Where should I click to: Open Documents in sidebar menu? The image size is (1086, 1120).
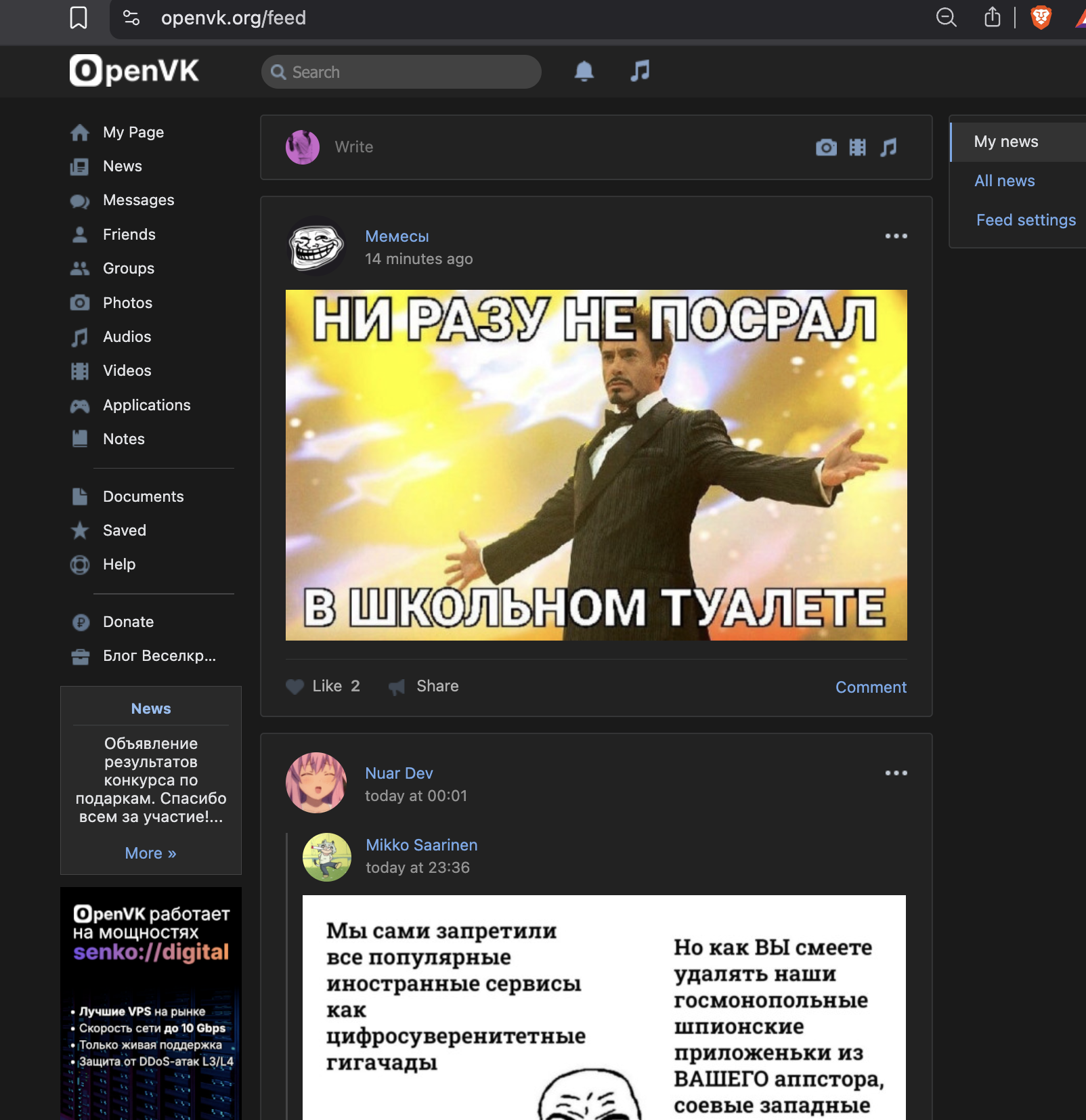click(x=144, y=497)
